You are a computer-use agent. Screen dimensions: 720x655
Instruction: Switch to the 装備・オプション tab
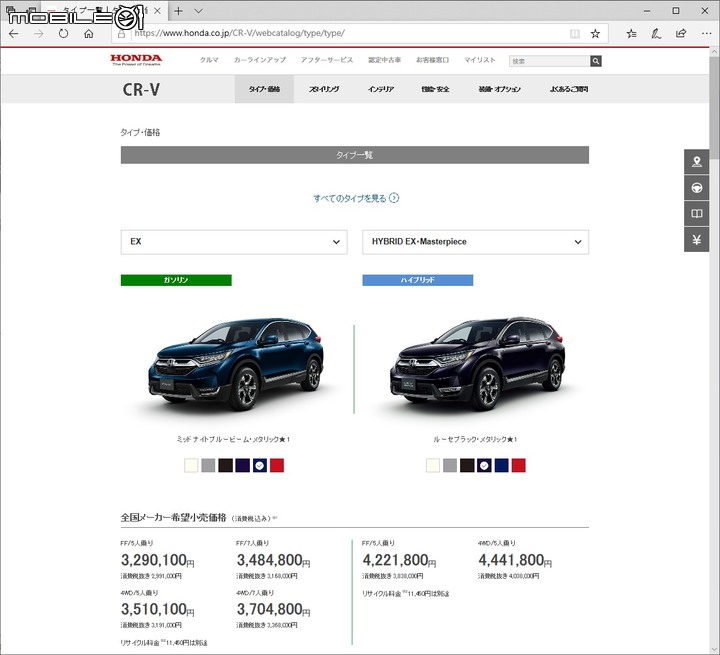click(500, 89)
